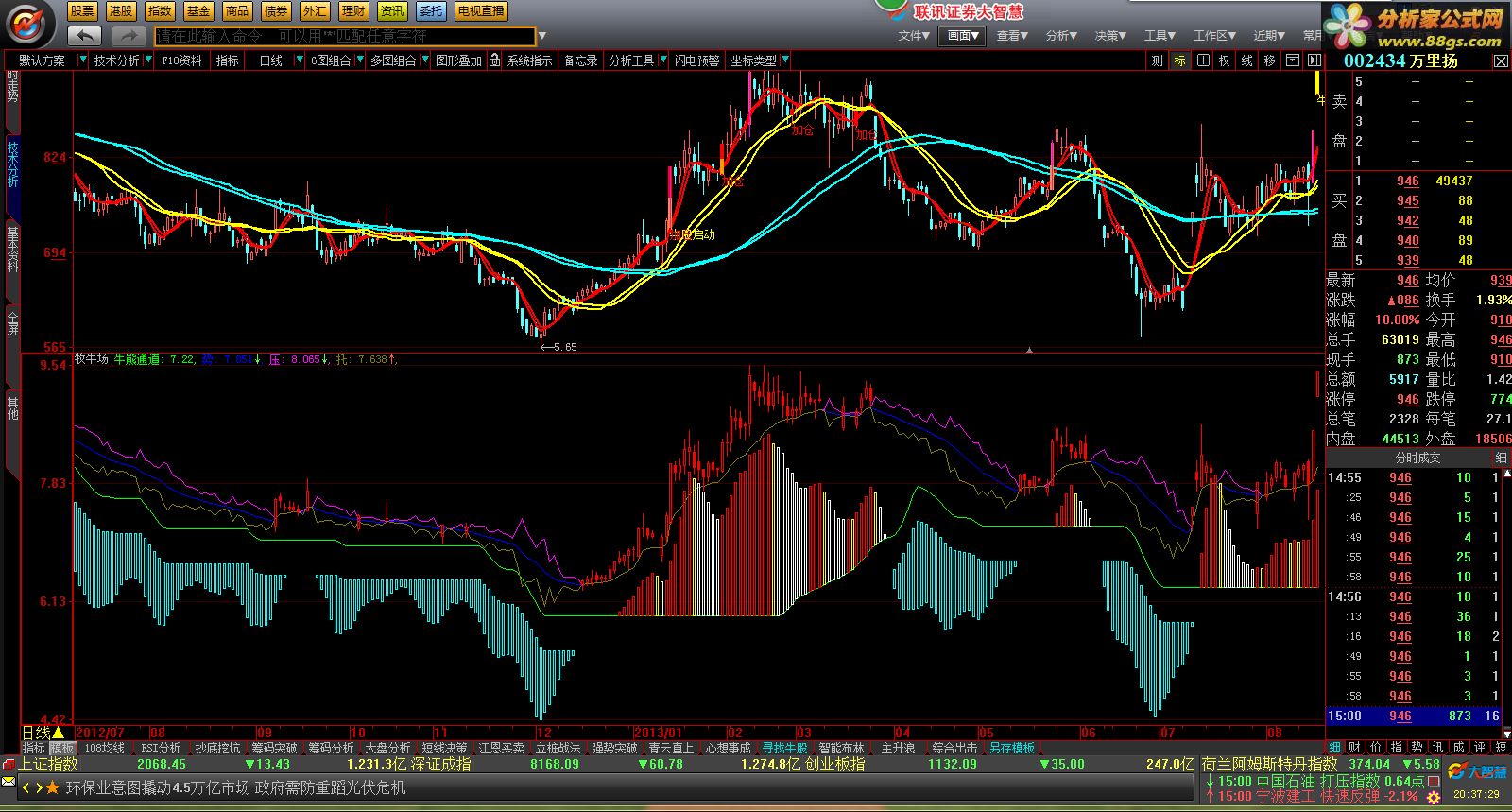The height and width of the screenshot is (812, 1512).
Task: Expand the 默认方案 scheme dropdown arrow
Action: pos(84,60)
